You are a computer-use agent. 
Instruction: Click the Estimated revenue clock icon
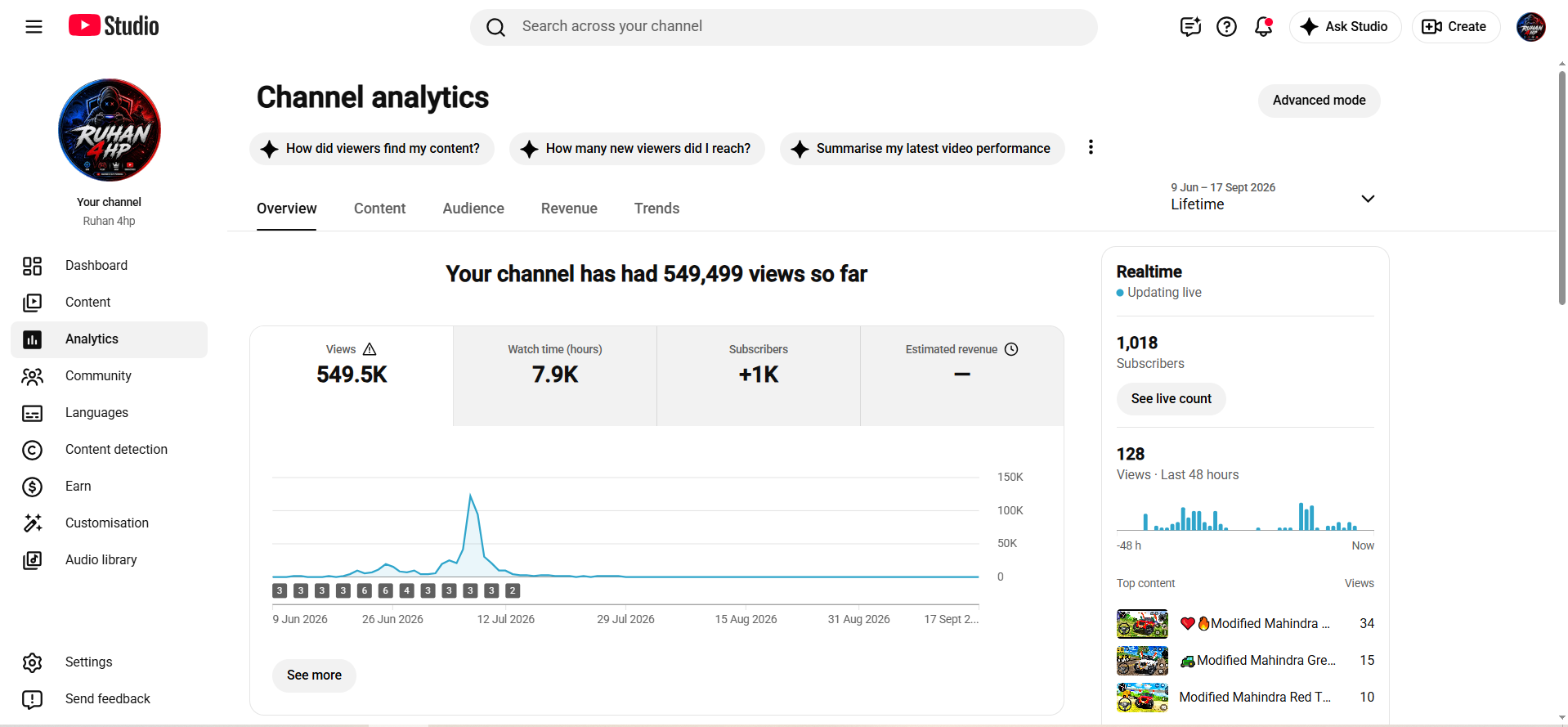(x=1011, y=349)
